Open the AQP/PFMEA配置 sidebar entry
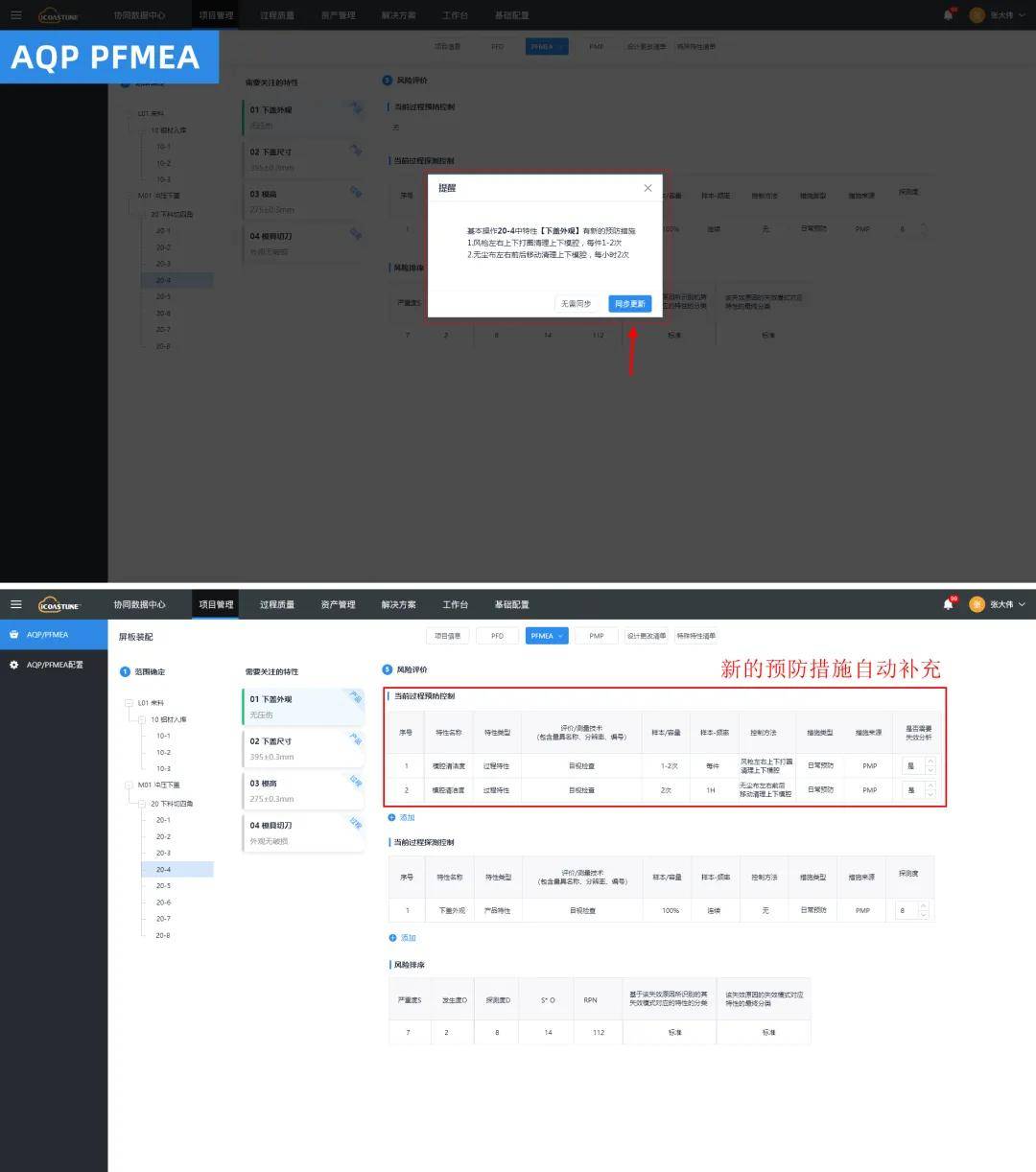 pos(54,665)
